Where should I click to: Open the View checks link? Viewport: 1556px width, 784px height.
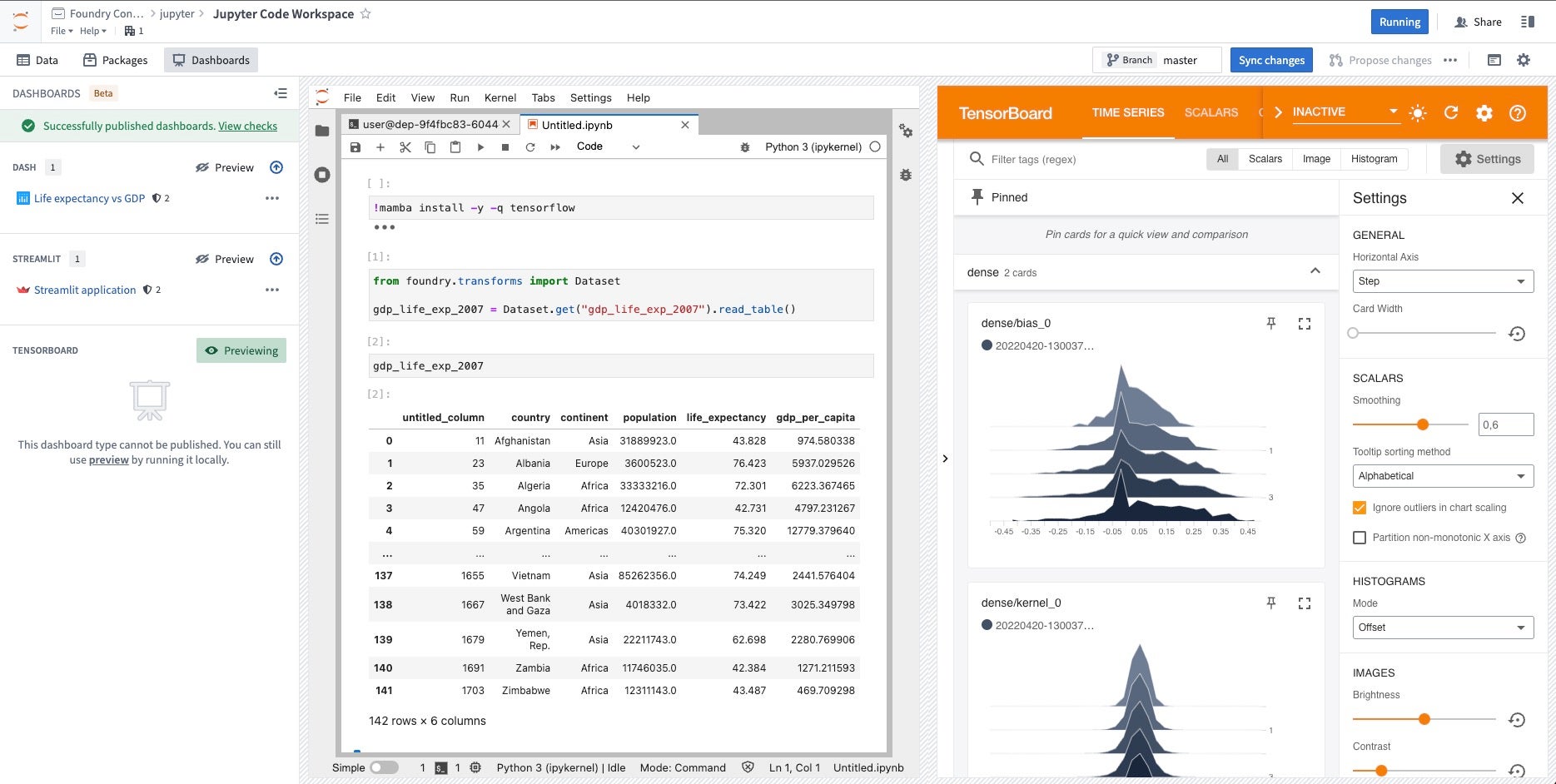click(x=248, y=126)
